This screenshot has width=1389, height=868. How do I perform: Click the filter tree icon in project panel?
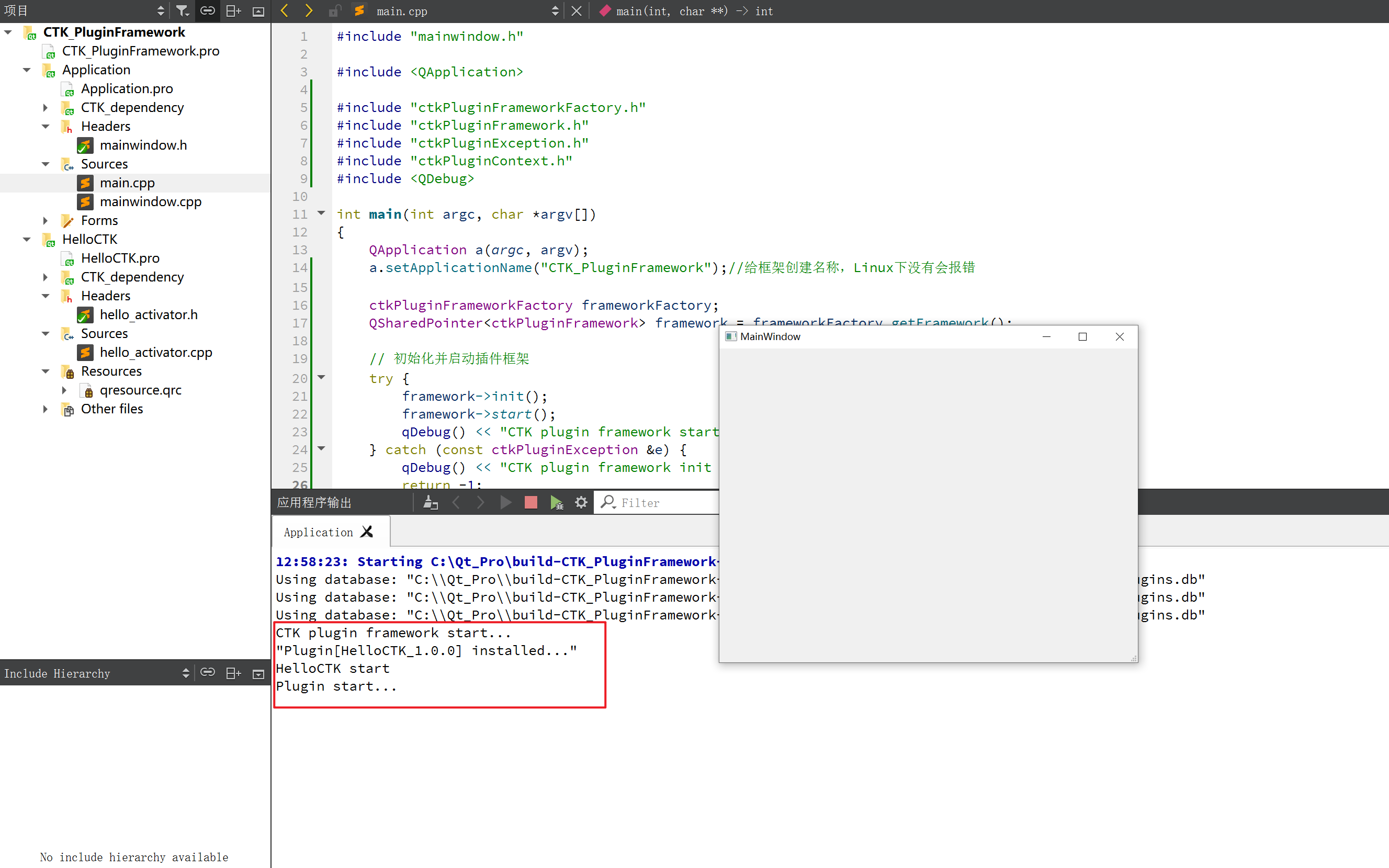click(182, 11)
